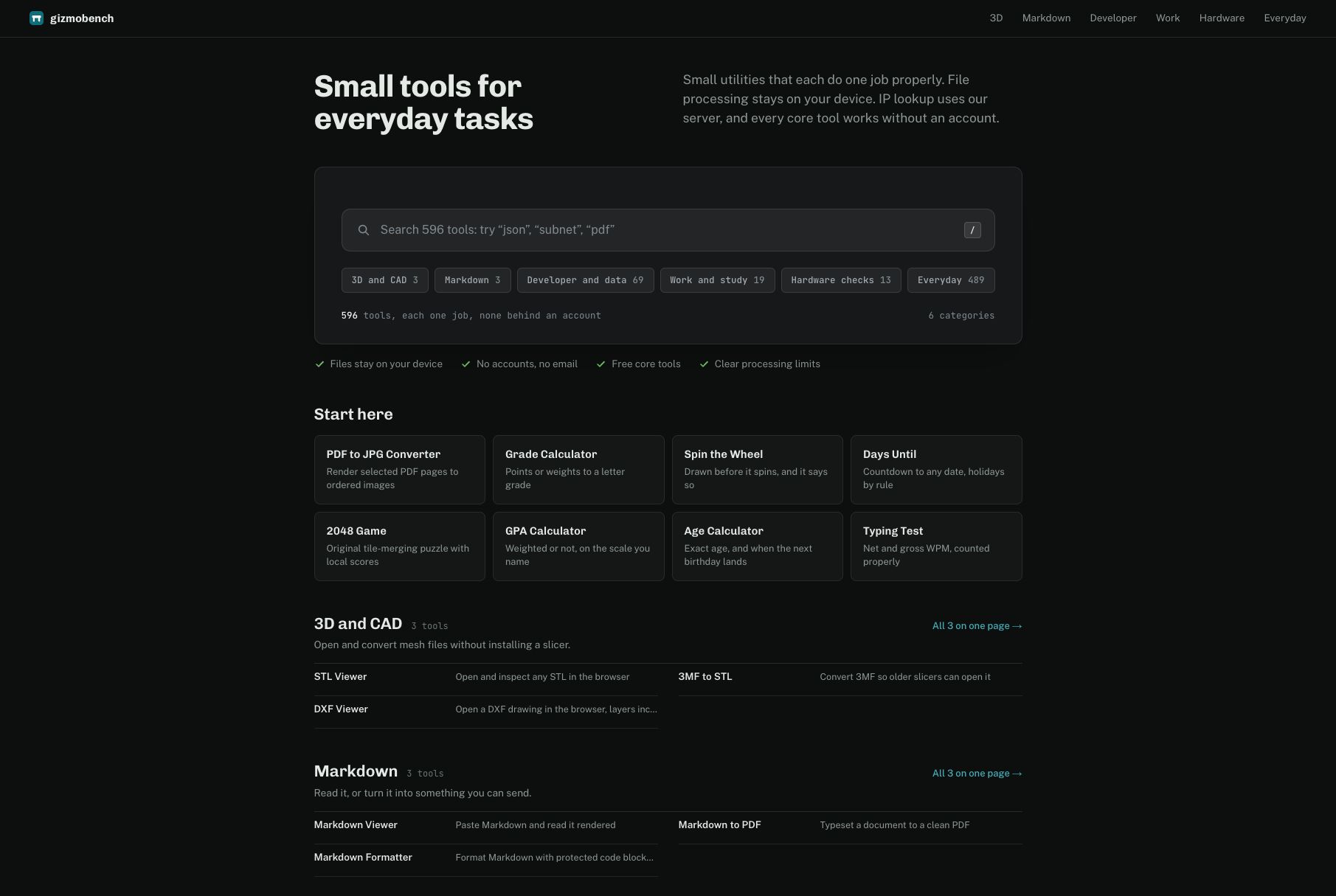The image size is (1336, 896).
Task: Open All 3 on one page for 3D and CAD
Action: (977, 626)
